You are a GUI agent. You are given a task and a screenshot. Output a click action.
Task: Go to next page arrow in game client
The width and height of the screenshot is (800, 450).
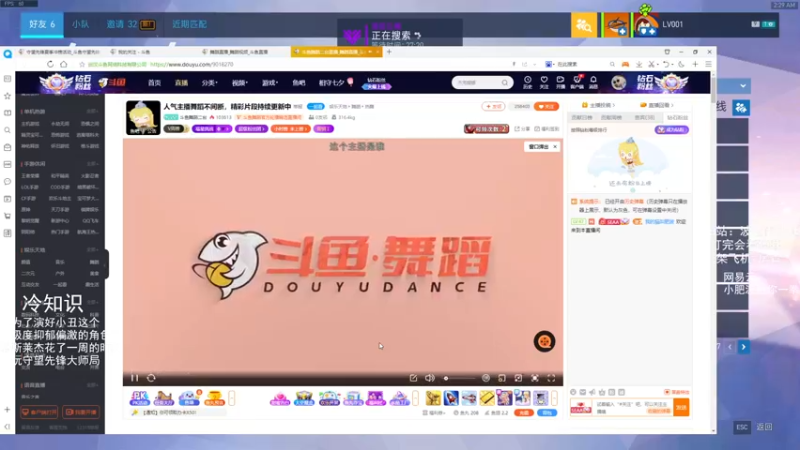click(743, 347)
